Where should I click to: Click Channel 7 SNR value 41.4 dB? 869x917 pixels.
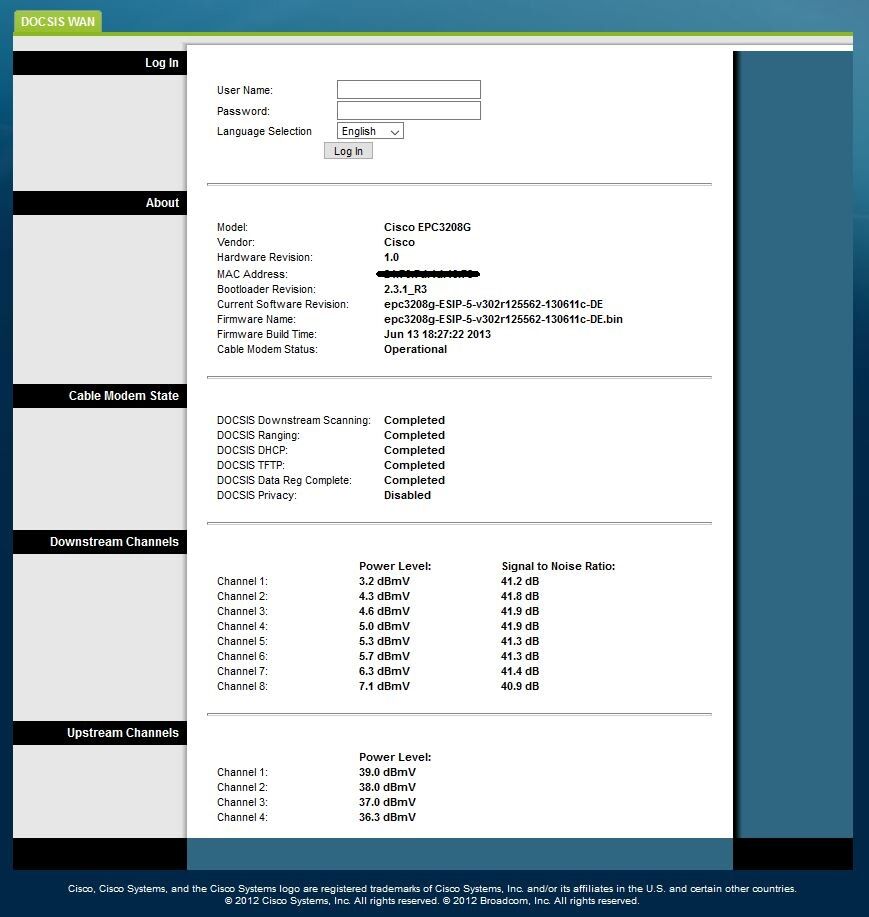coord(520,671)
